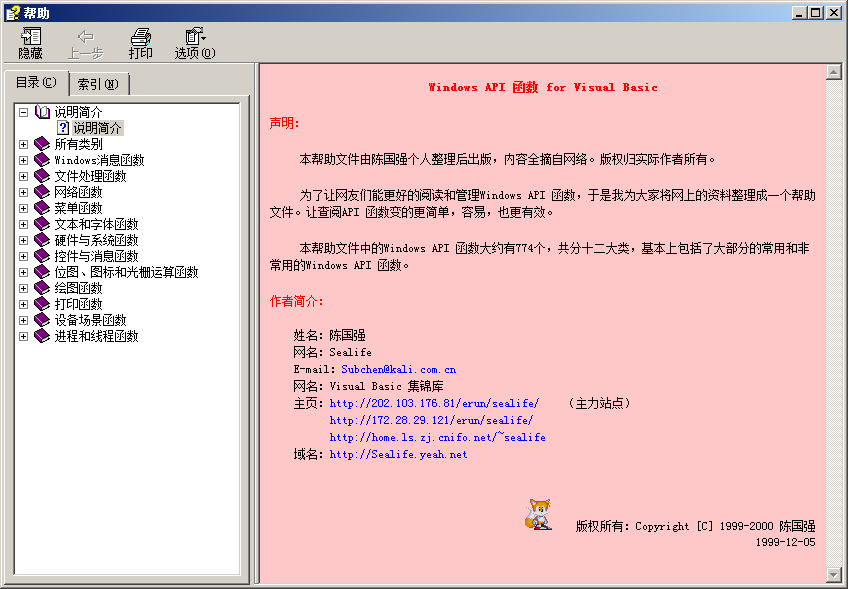848x589 pixels.
Task: Expand the 网络函数 node
Action: (23, 192)
